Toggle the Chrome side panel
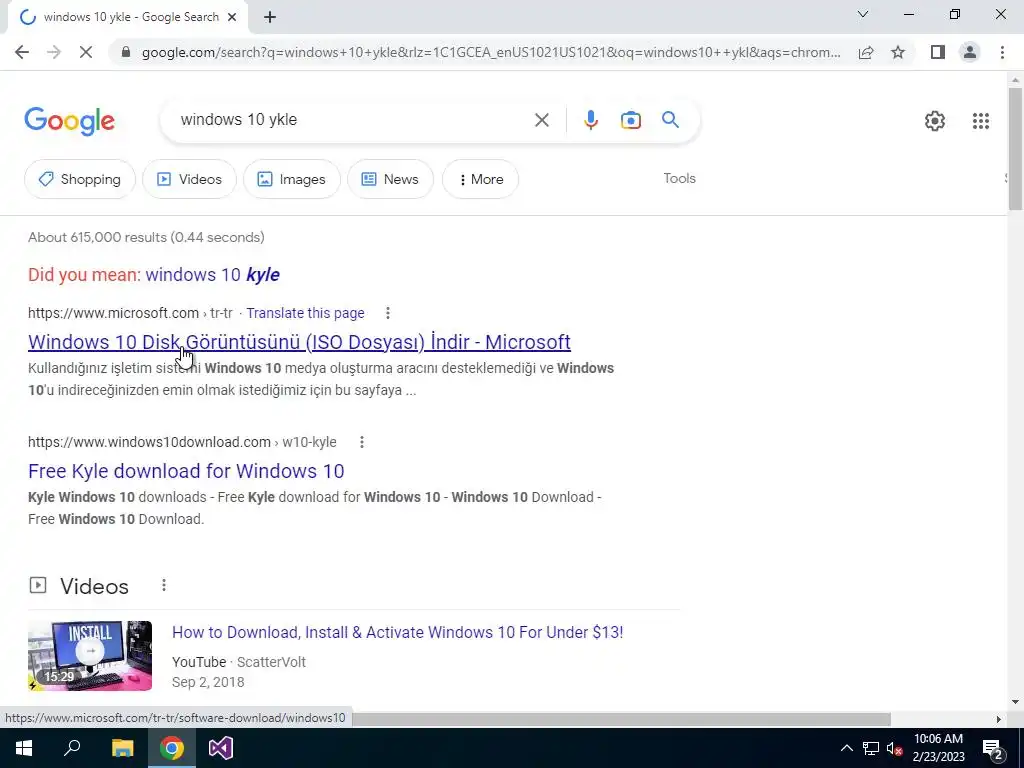The image size is (1024, 768). [938, 52]
